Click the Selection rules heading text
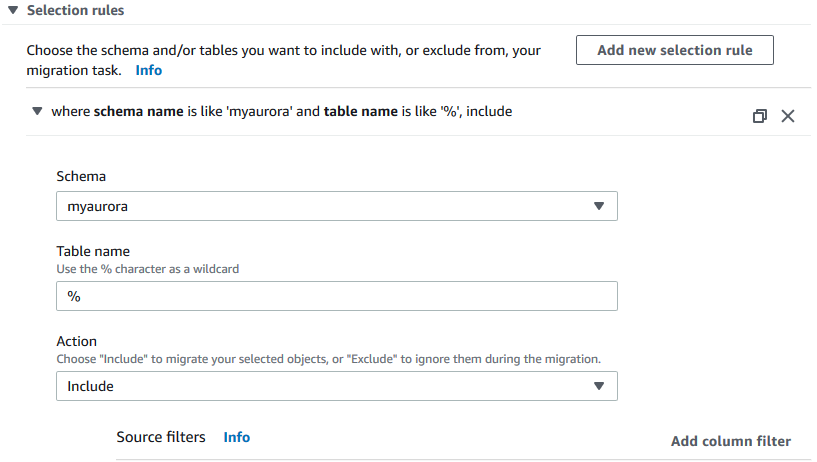The image size is (817, 462). click(75, 10)
